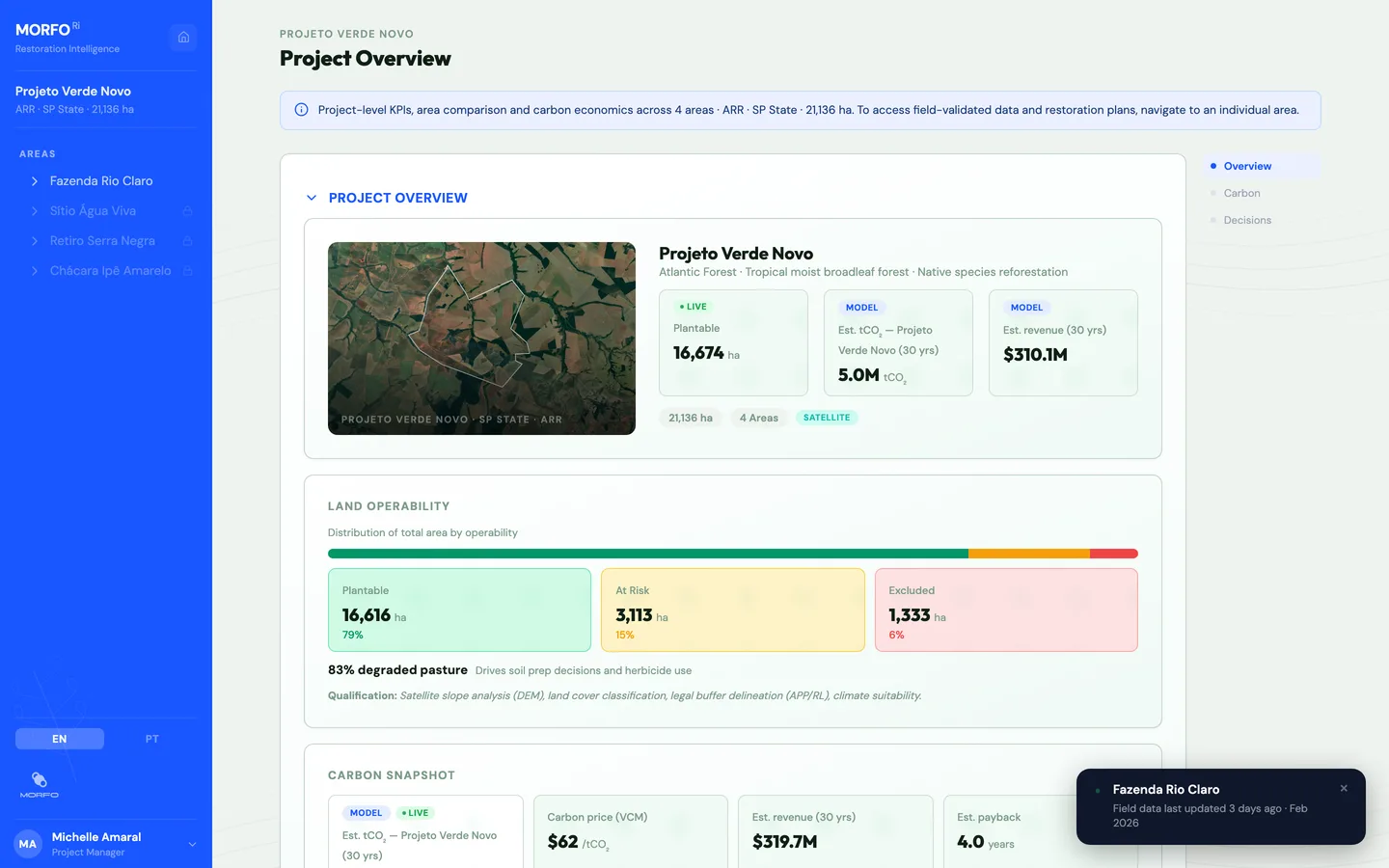Click the lock icon beside Chácara Ipê Amarelo
This screenshot has width=1389, height=868.
(188, 270)
